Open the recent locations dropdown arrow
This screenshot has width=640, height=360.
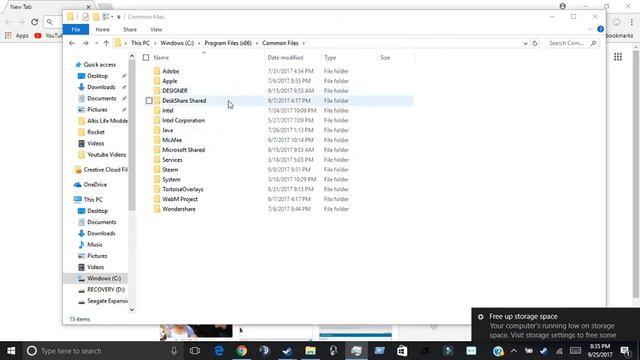(96, 43)
